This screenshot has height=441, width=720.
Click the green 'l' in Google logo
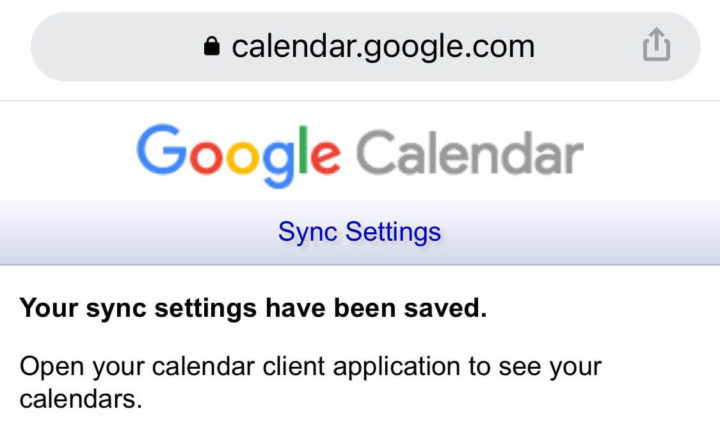click(x=303, y=150)
